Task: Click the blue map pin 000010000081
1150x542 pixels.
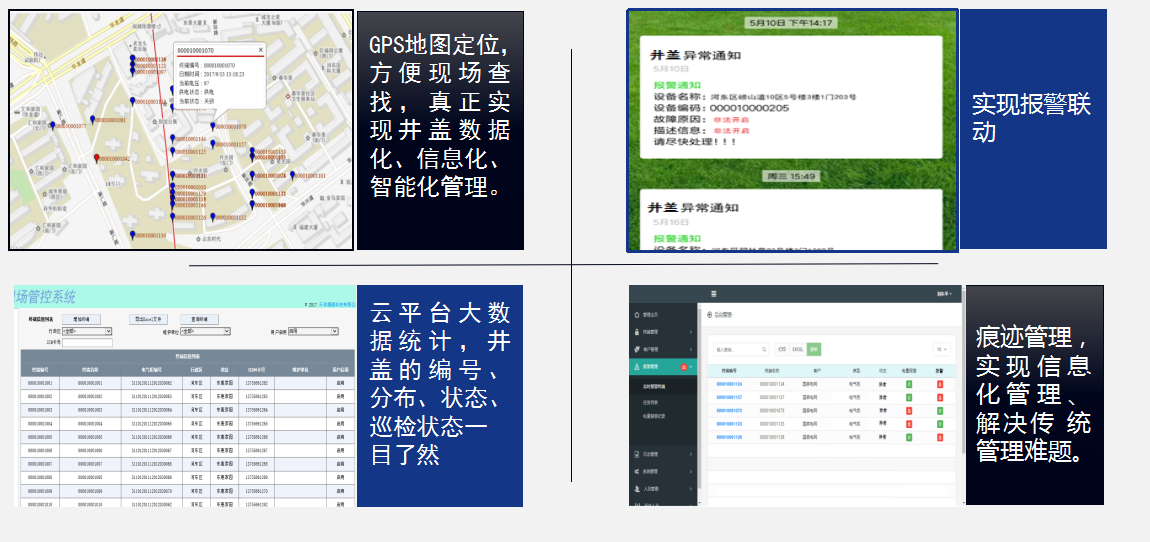Action: coord(92,120)
